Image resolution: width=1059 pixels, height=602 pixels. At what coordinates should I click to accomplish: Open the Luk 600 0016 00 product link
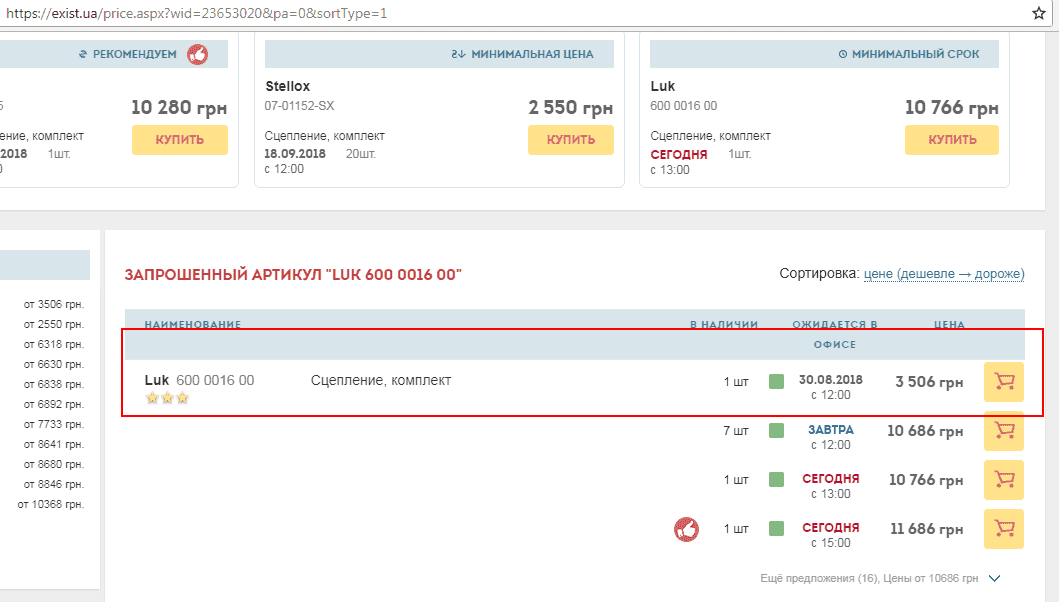pos(199,380)
